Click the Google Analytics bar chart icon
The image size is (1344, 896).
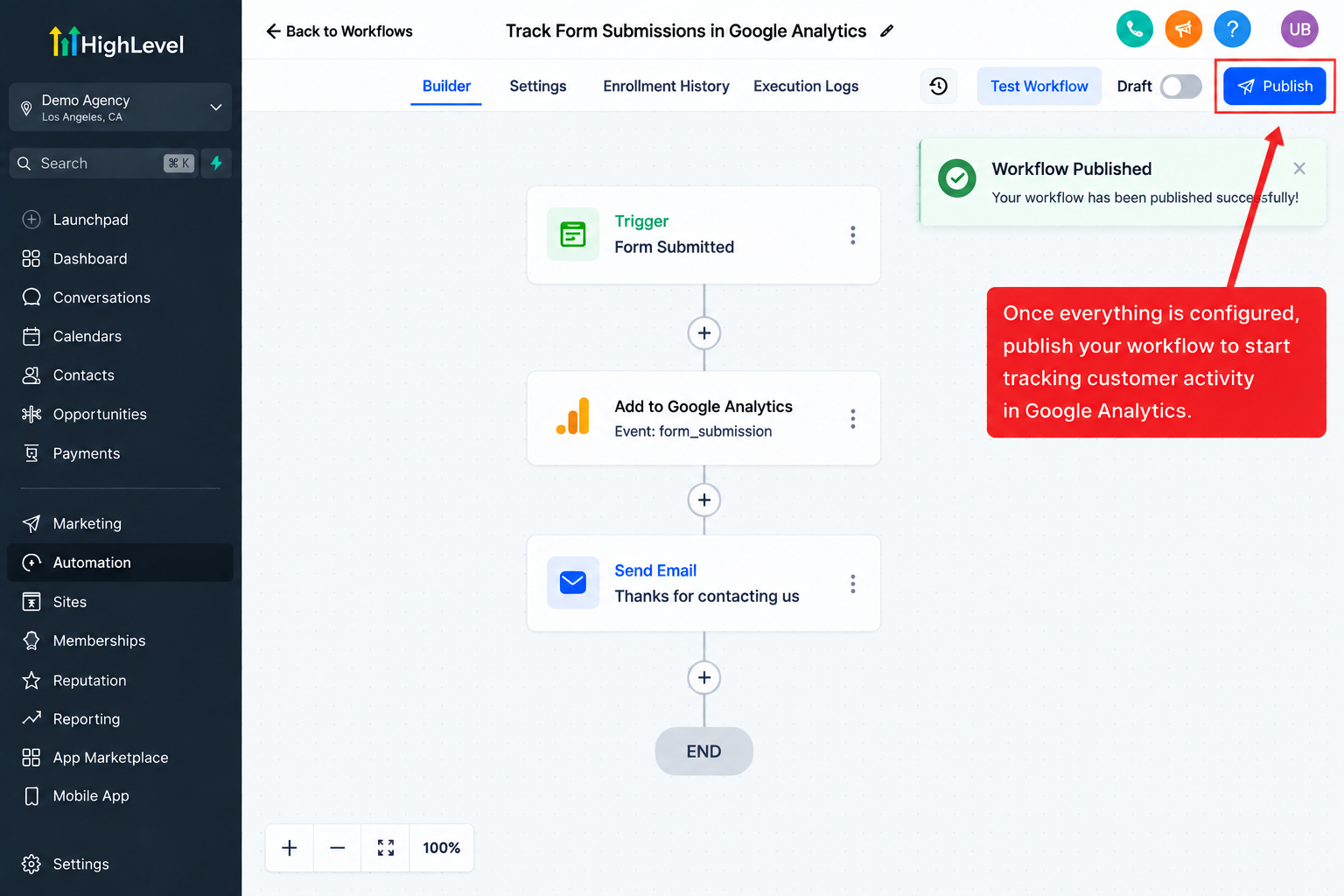tap(573, 417)
